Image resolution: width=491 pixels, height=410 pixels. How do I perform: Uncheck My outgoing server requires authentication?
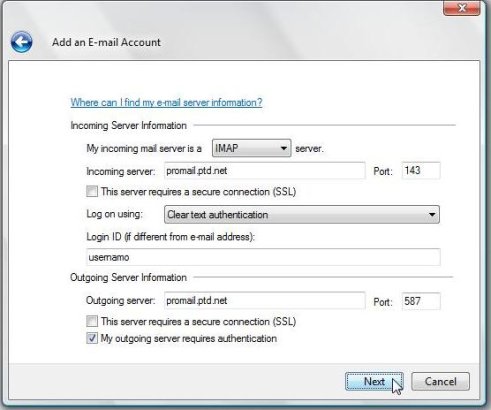(92, 338)
